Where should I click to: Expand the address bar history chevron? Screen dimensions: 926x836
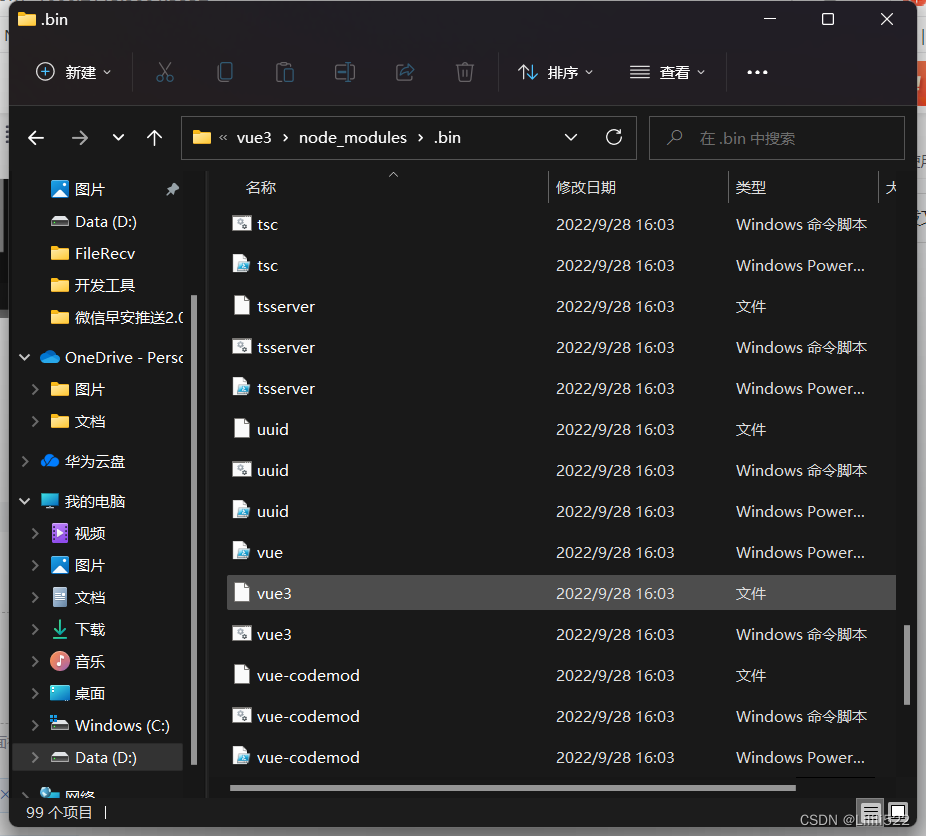570,138
